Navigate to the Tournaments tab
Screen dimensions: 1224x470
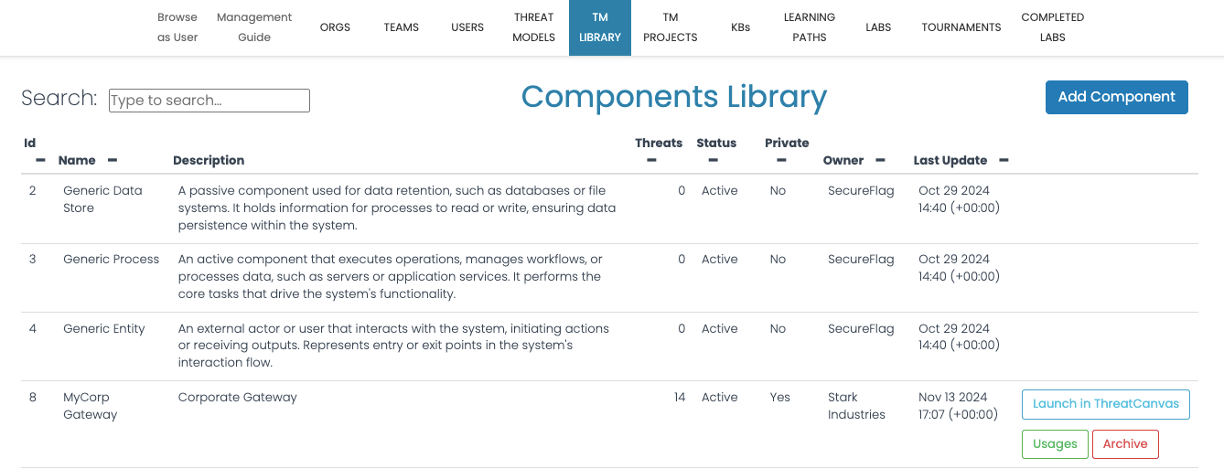(x=961, y=28)
